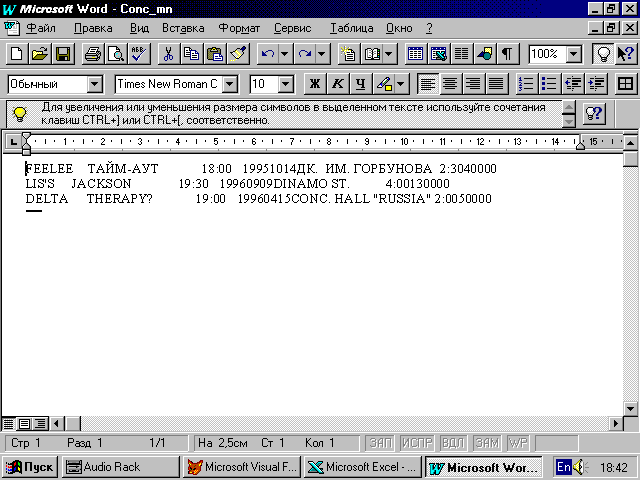Click the tip text scroll-down arrow
The width and height of the screenshot is (640, 480).
click(x=569, y=121)
